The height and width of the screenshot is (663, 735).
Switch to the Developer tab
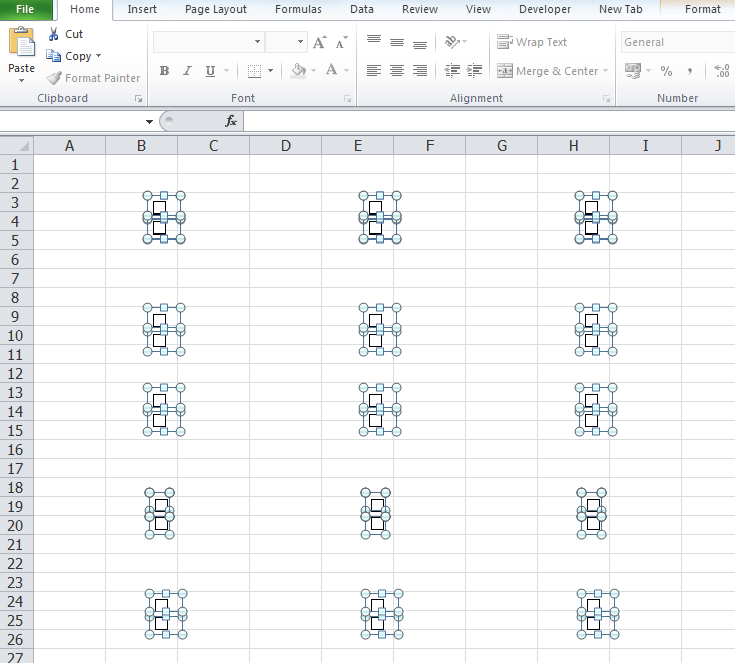click(x=545, y=9)
